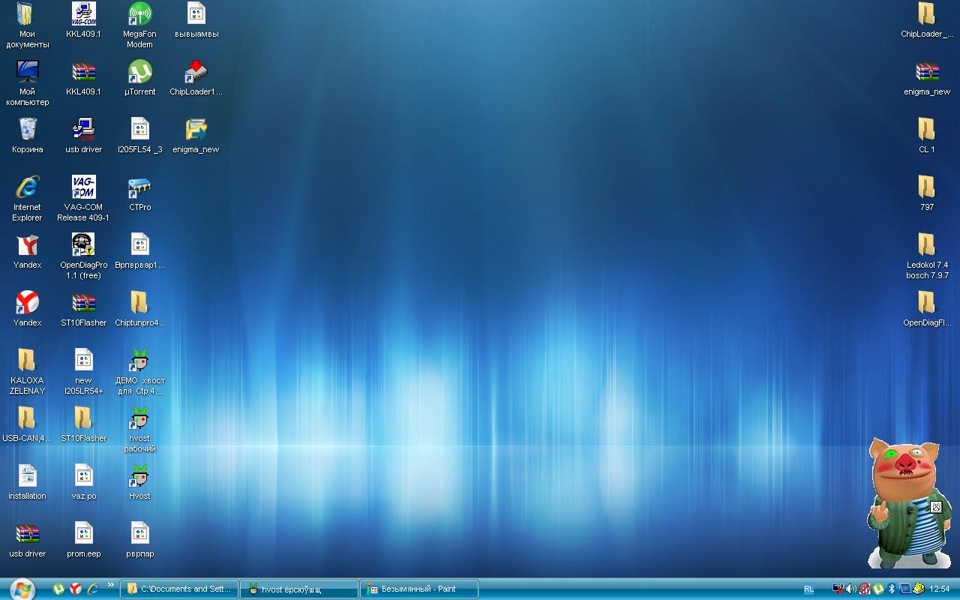Launch MegaFon Modem from the desktop
This screenshot has height=600, width=960.
tap(140, 15)
